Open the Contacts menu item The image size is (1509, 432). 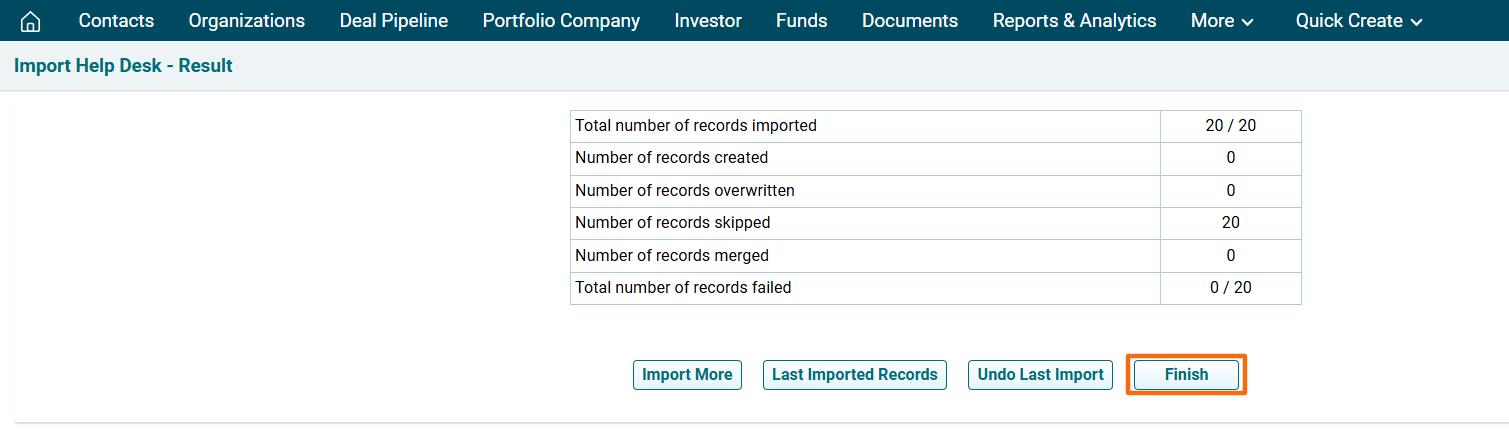(x=116, y=21)
